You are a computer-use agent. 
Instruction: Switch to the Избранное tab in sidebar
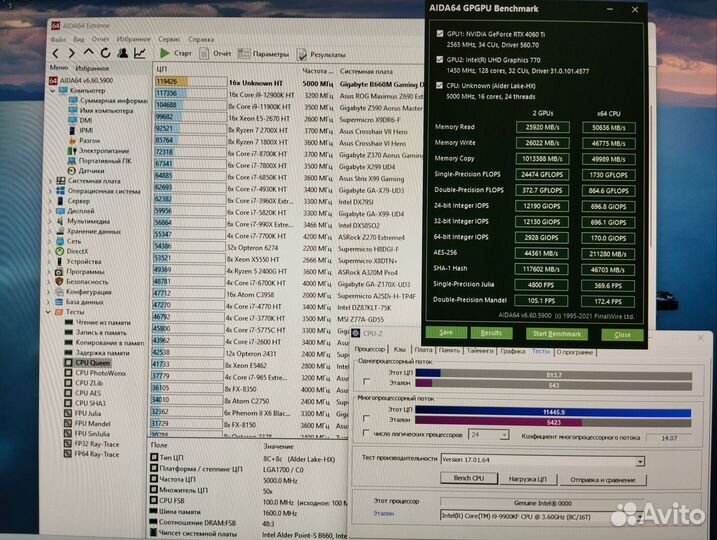point(92,68)
